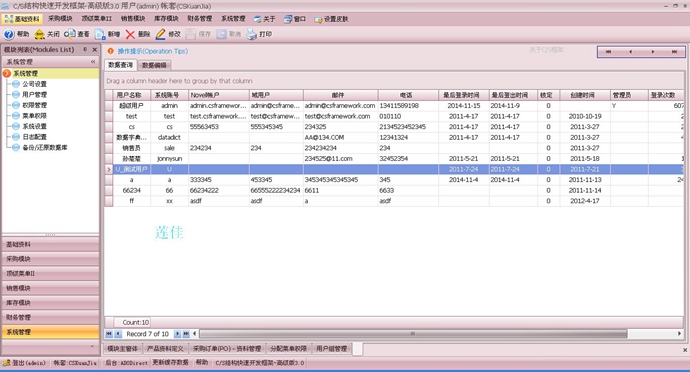Go to next record in top navigator
Image resolution: width=690 pixels, height=372 pixels.
[x=653, y=52]
